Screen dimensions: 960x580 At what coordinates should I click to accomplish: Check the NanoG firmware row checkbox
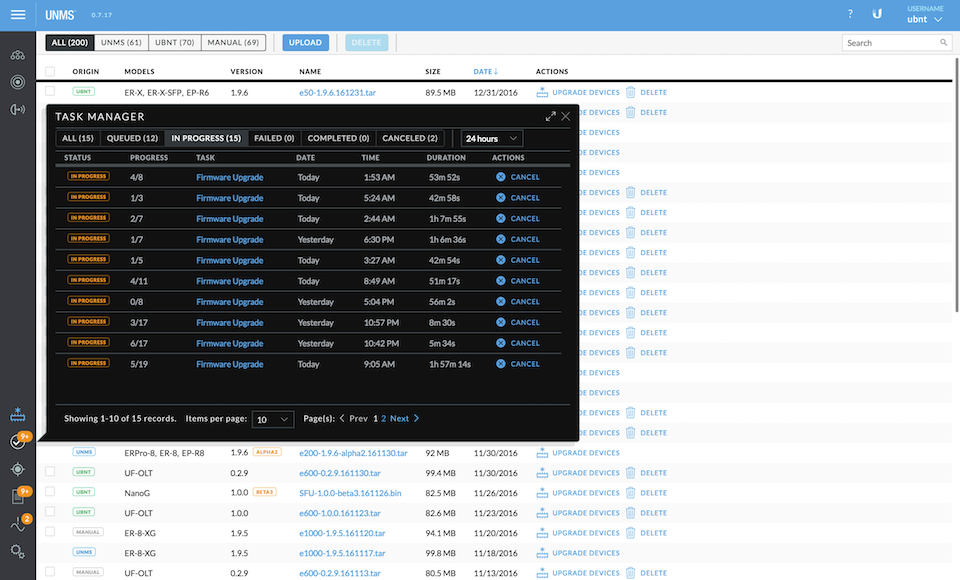pyautogui.click(x=50, y=492)
